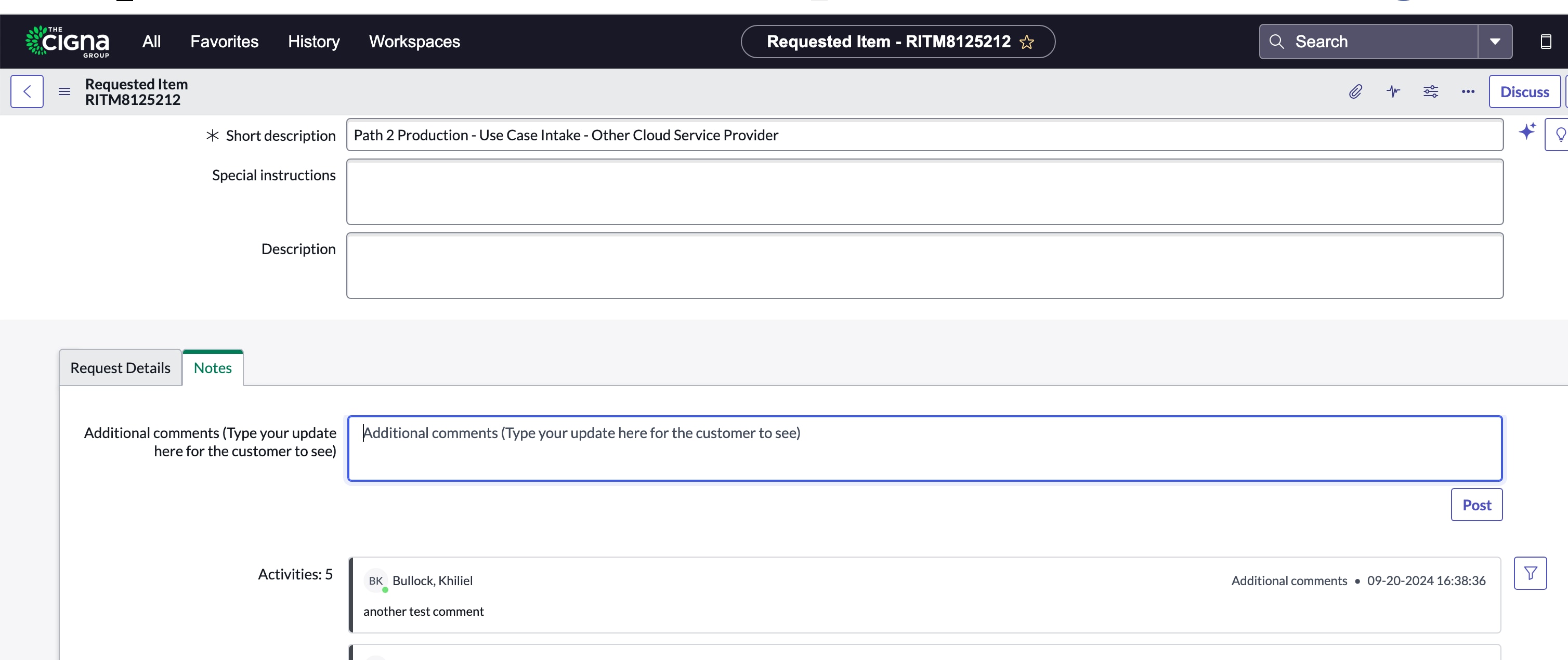The height and width of the screenshot is (660, 1568).
Task: Open the more options ellipsis menu
Action: (x=1468, y=91)
